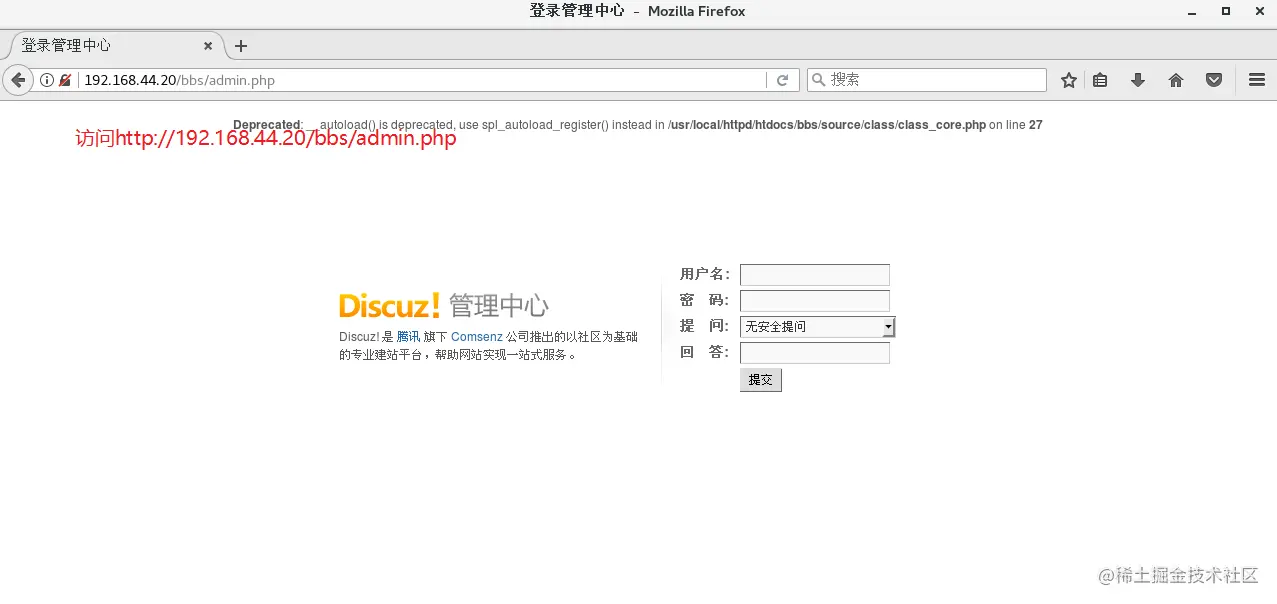
Task: Click the Discuz! 管理中心 logo
Action: point(444,305)
